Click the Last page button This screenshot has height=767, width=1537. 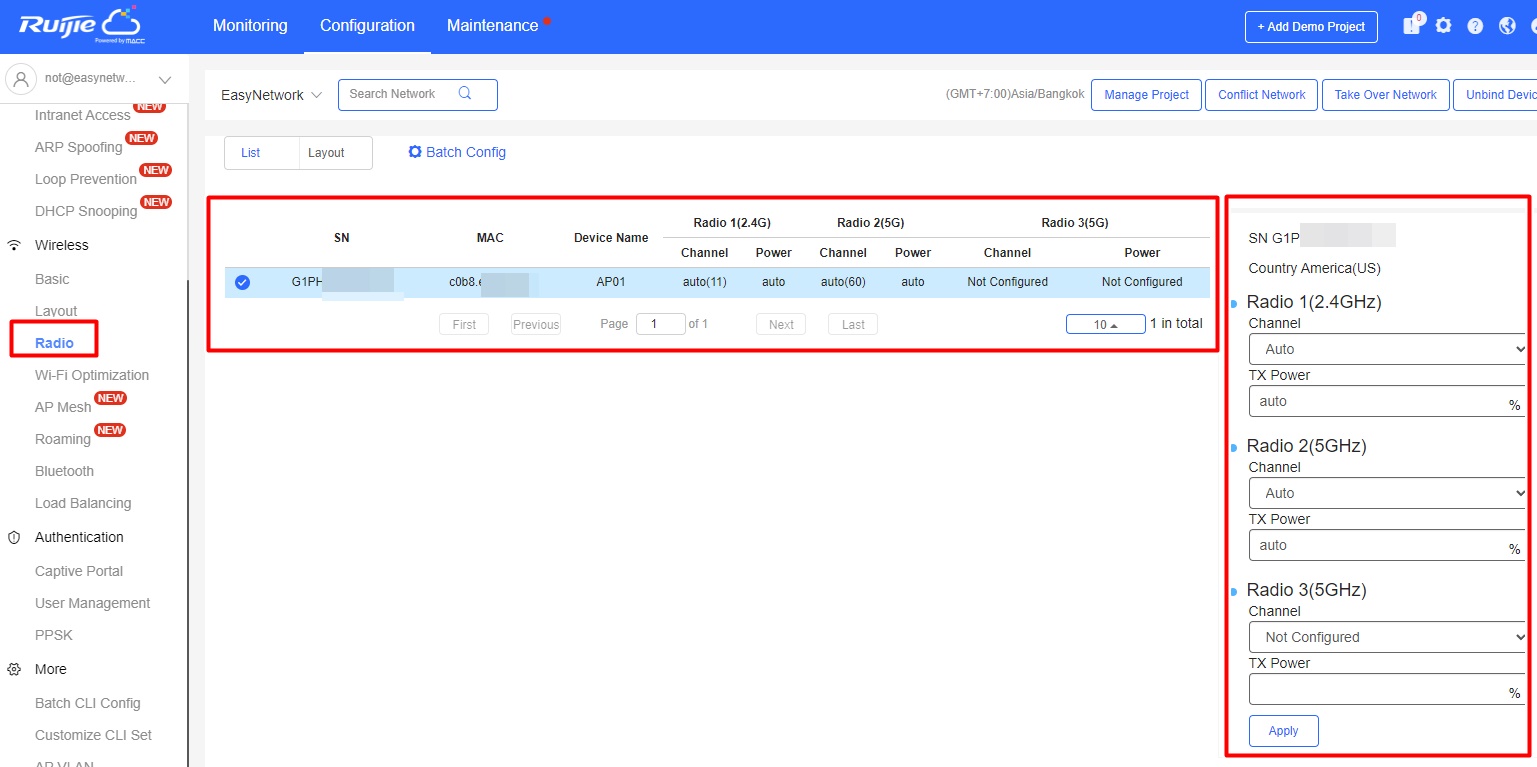[853, 324]
